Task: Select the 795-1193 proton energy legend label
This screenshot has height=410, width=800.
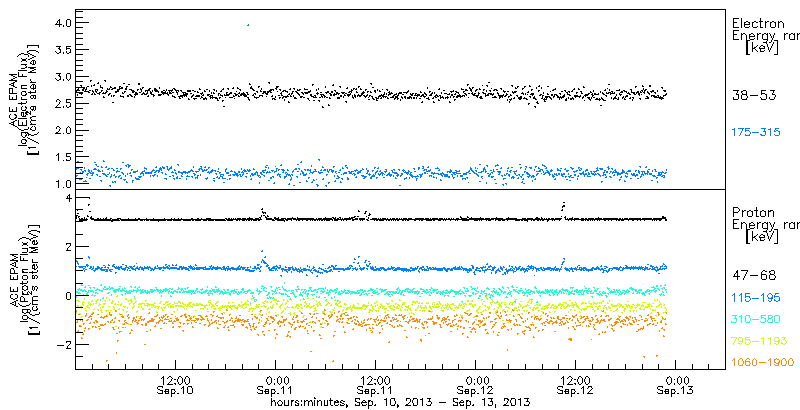Action: point(759,341)
